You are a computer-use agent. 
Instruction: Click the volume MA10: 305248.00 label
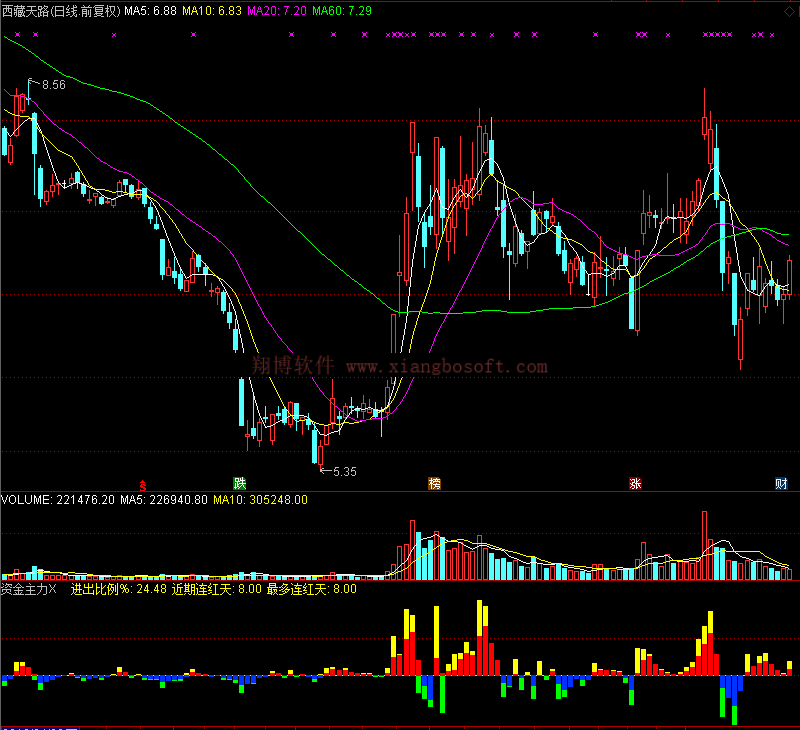[x=260, y=500]
